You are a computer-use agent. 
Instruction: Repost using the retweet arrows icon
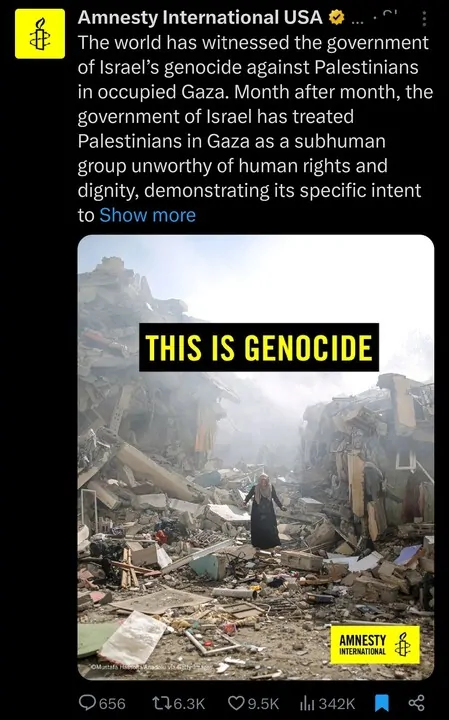[x=162, y=703]
